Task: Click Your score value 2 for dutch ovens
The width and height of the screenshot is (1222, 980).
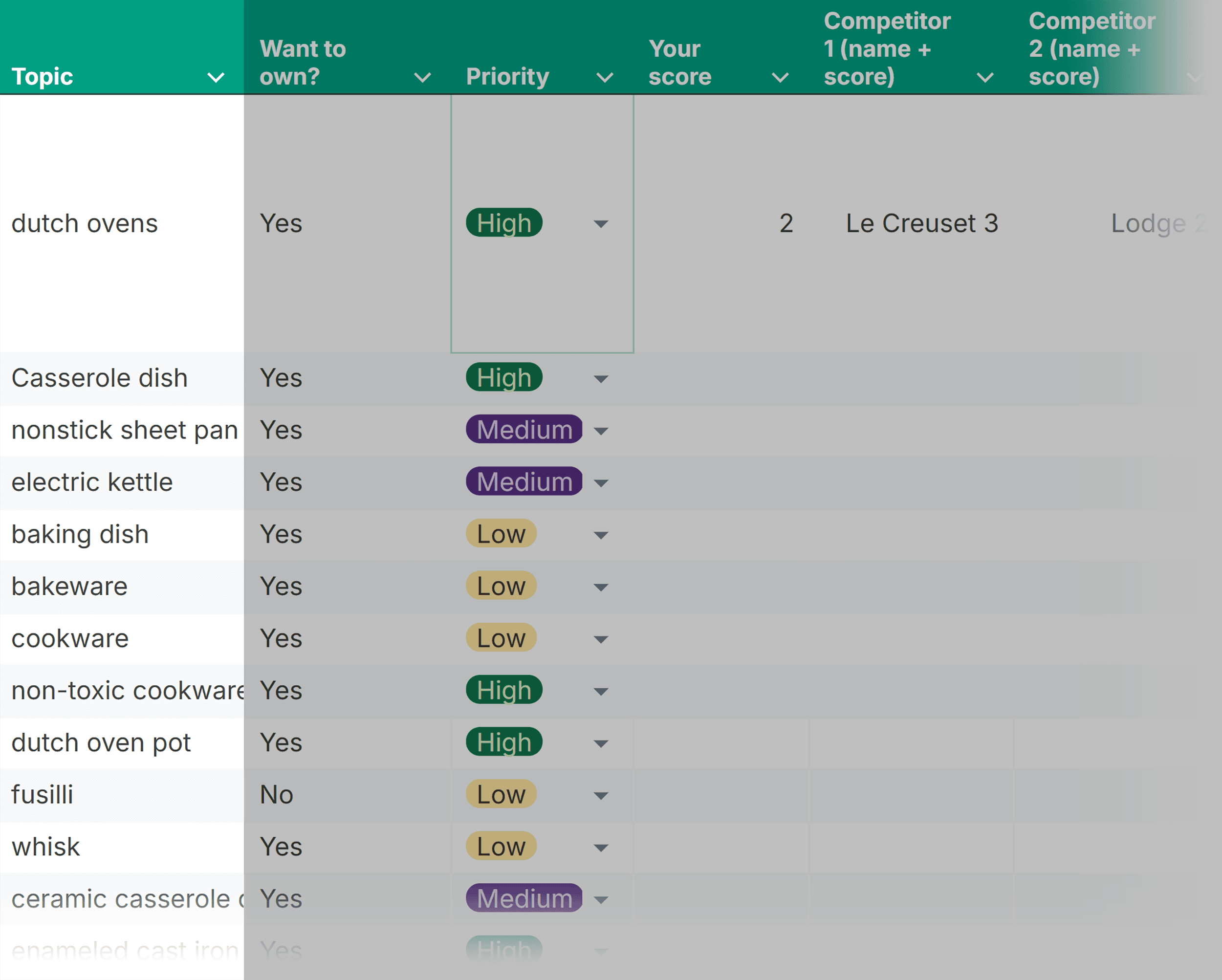Action: pos(786,223)
